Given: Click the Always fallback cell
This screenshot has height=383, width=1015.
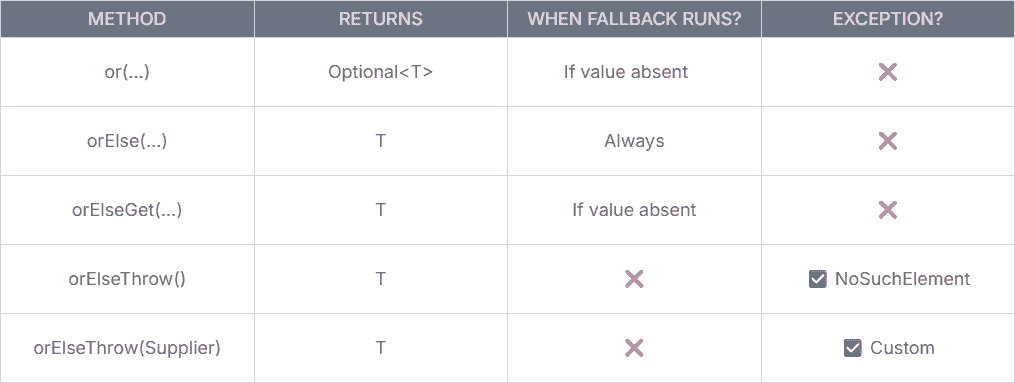Looking at the screenshot, I should (634, 141).
